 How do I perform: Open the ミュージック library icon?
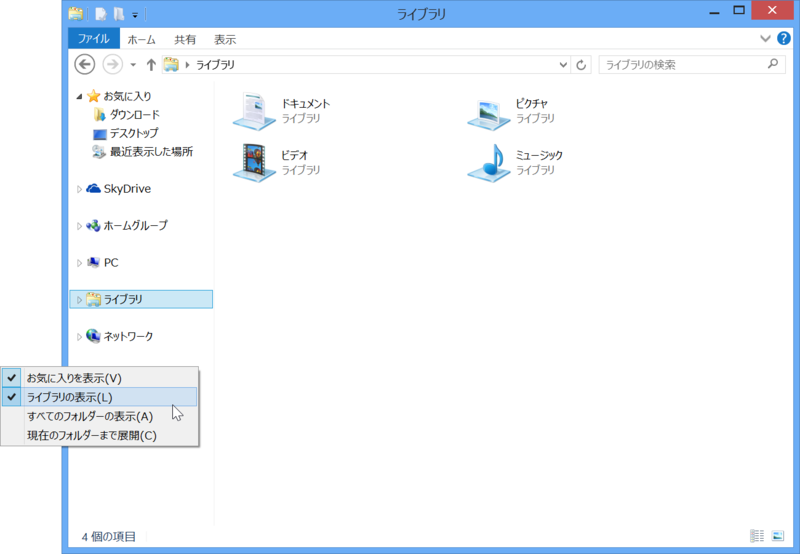point(488,163)
